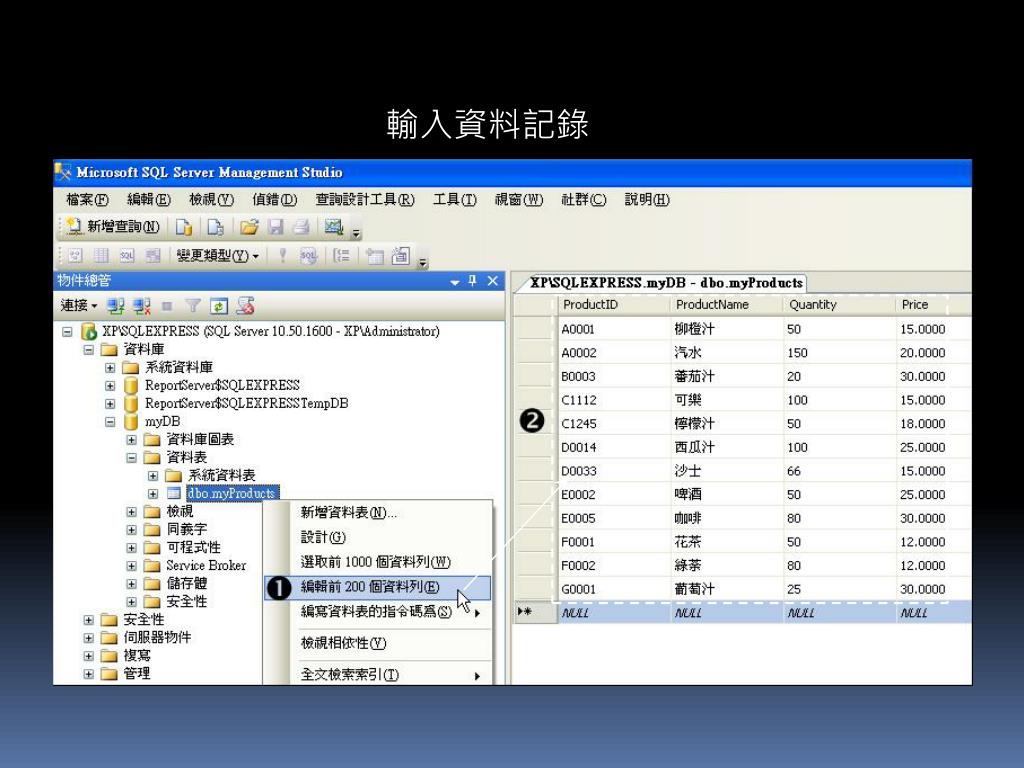Choose 編輯前 200 個資料列(E) from context menu
Screen dimensions: 1024x768
click(377, 587)
